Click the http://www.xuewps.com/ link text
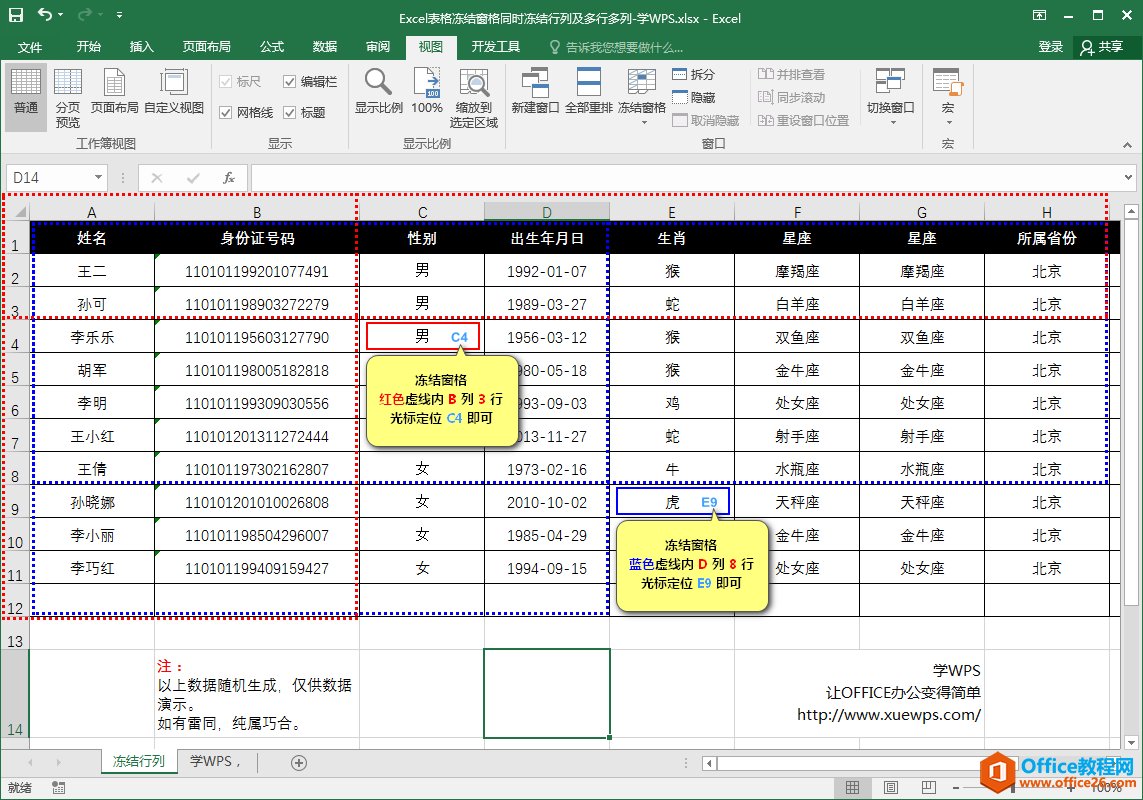Viewport: 1143px width, 800px height. click(x=889, y=715)
